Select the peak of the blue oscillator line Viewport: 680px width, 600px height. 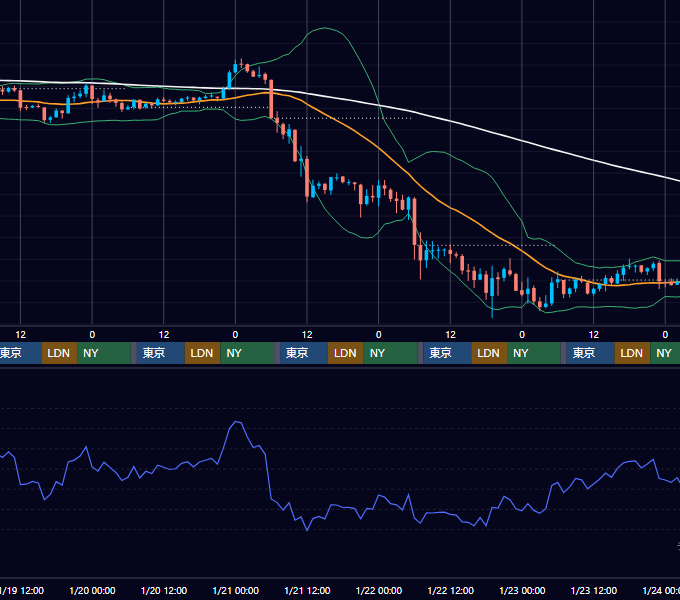click(236, 421)
